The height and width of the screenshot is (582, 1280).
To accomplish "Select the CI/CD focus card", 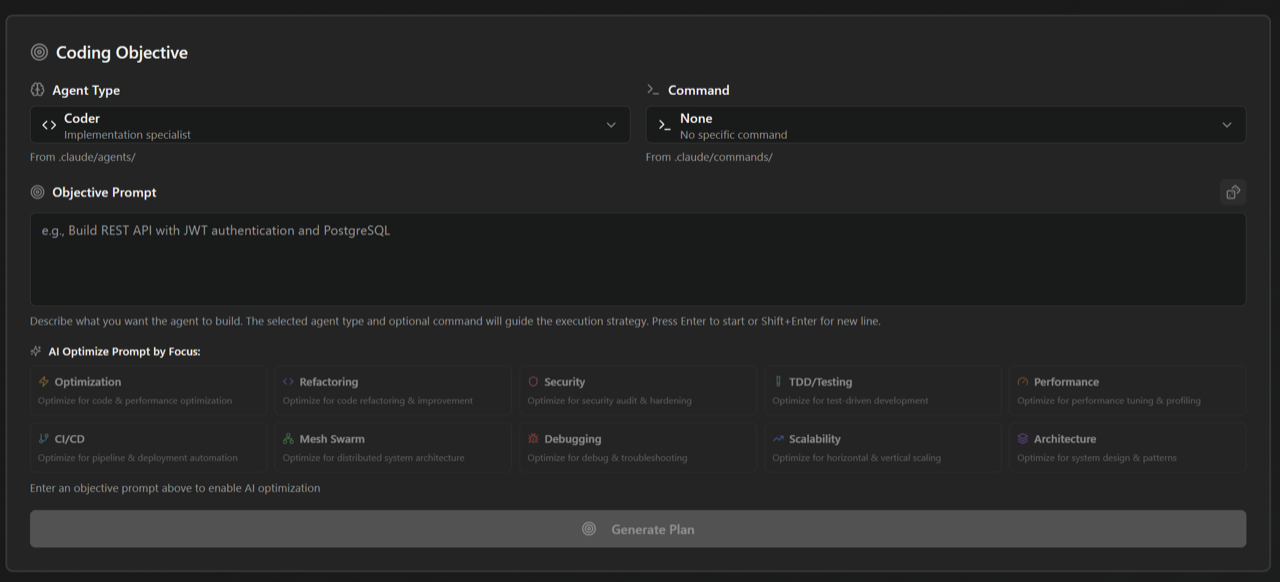I will (149, 447).
